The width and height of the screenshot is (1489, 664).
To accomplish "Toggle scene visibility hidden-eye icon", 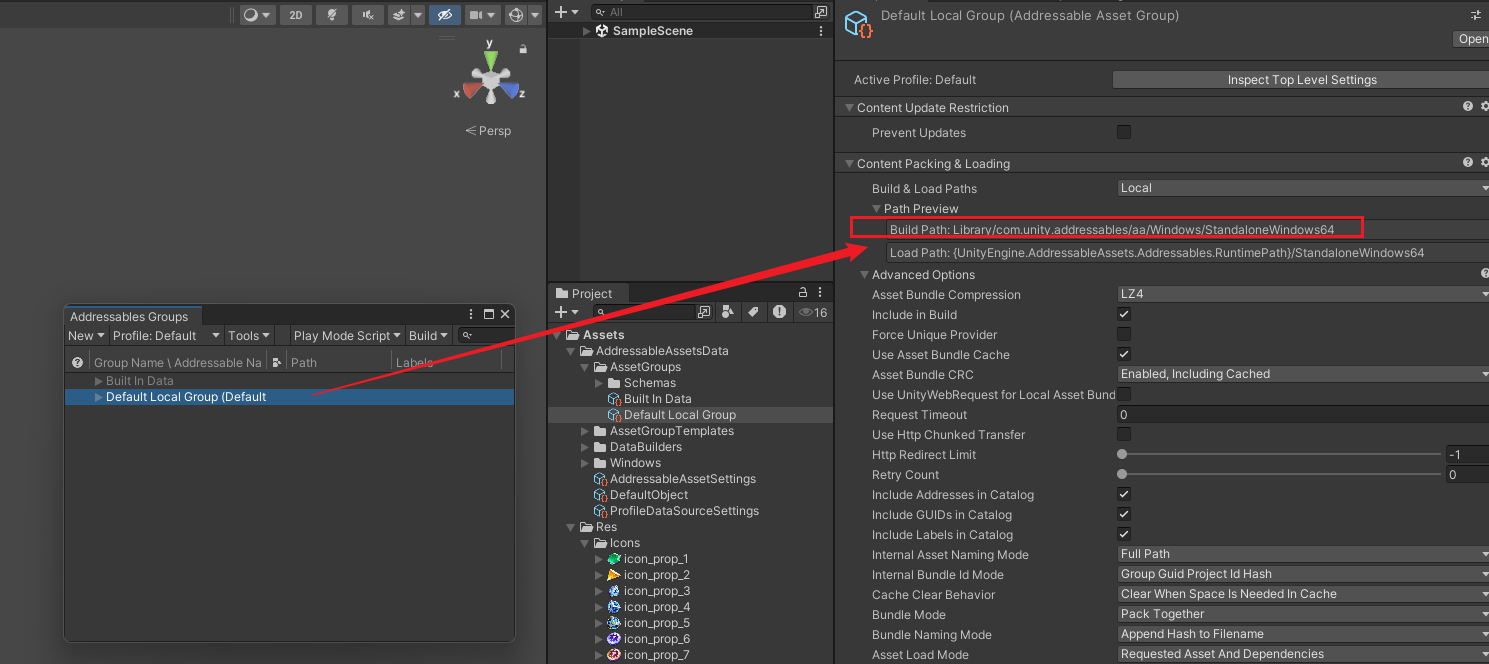I will [445, 15].
